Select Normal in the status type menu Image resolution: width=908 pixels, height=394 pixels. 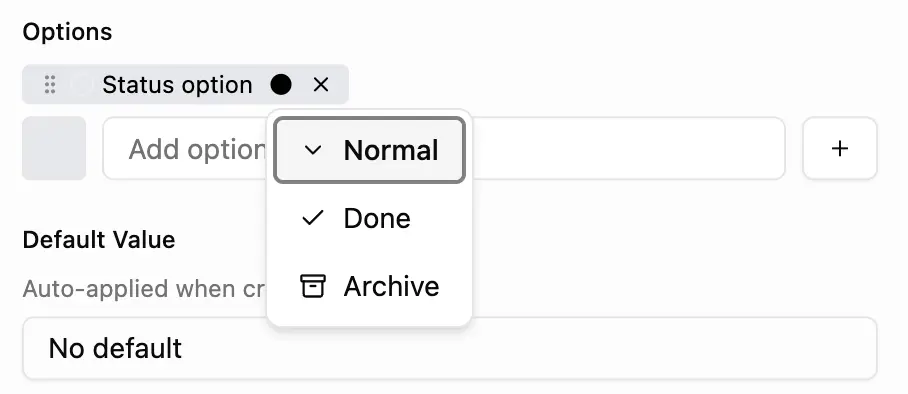point(369,150)
